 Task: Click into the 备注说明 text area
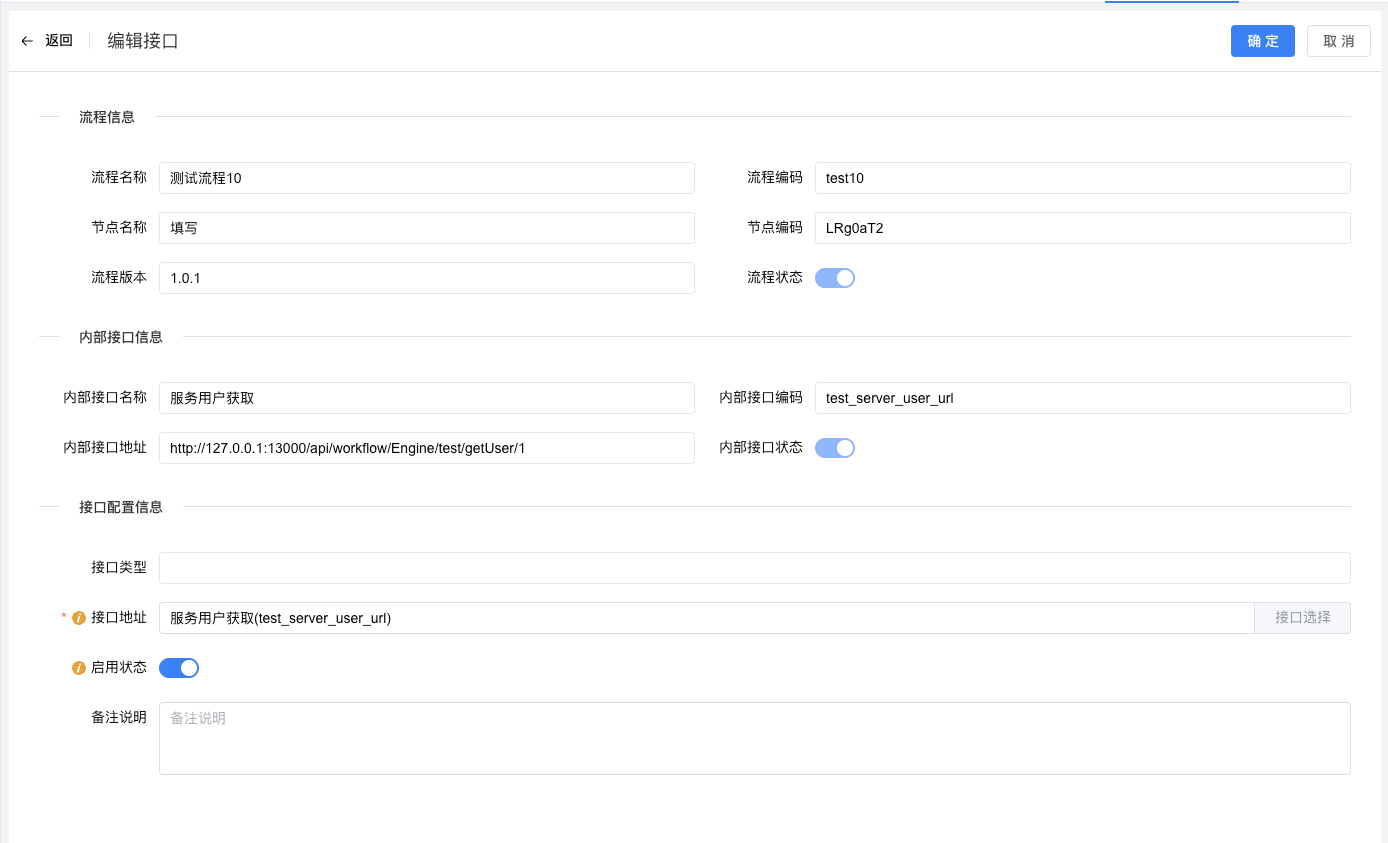[754, 738]
